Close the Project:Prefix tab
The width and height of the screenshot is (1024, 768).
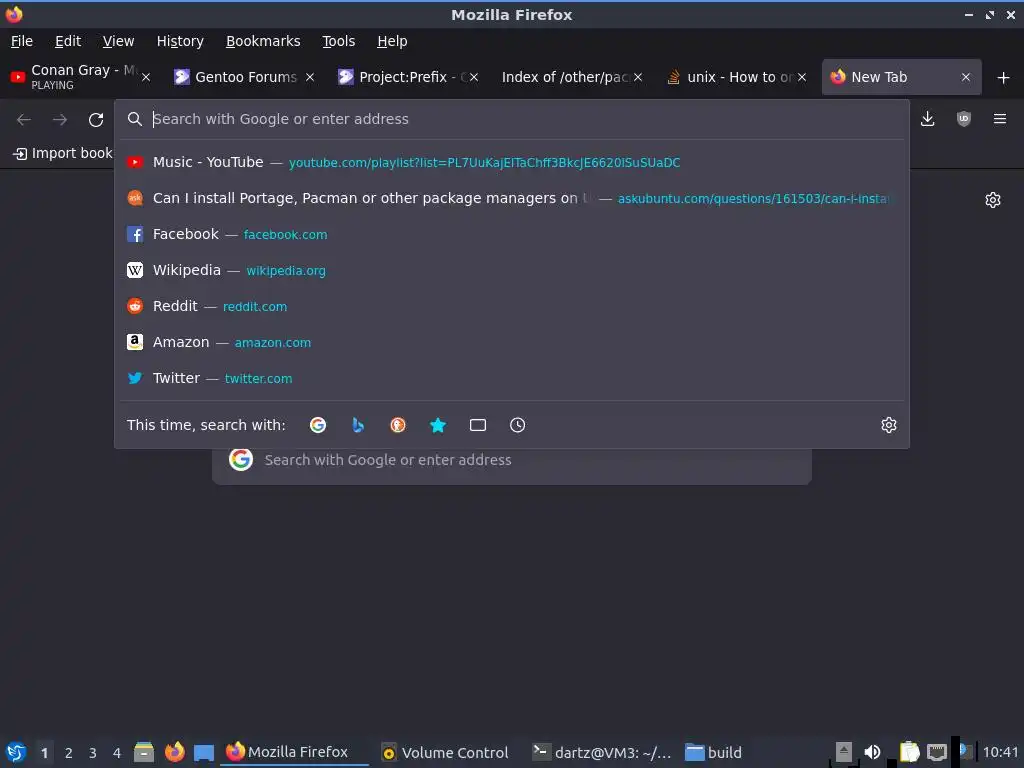point(474,77)
